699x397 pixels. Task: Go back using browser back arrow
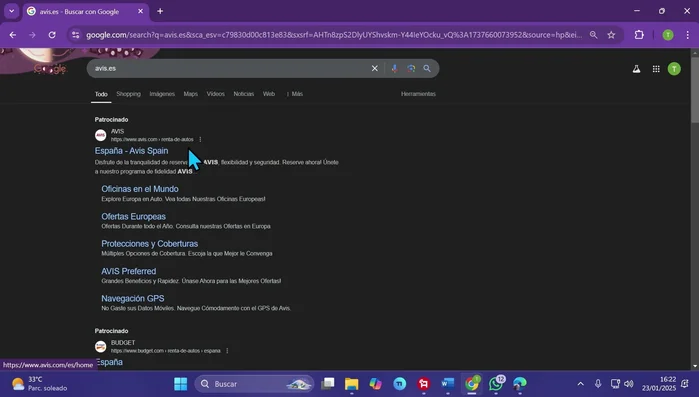tap(12, 35)
